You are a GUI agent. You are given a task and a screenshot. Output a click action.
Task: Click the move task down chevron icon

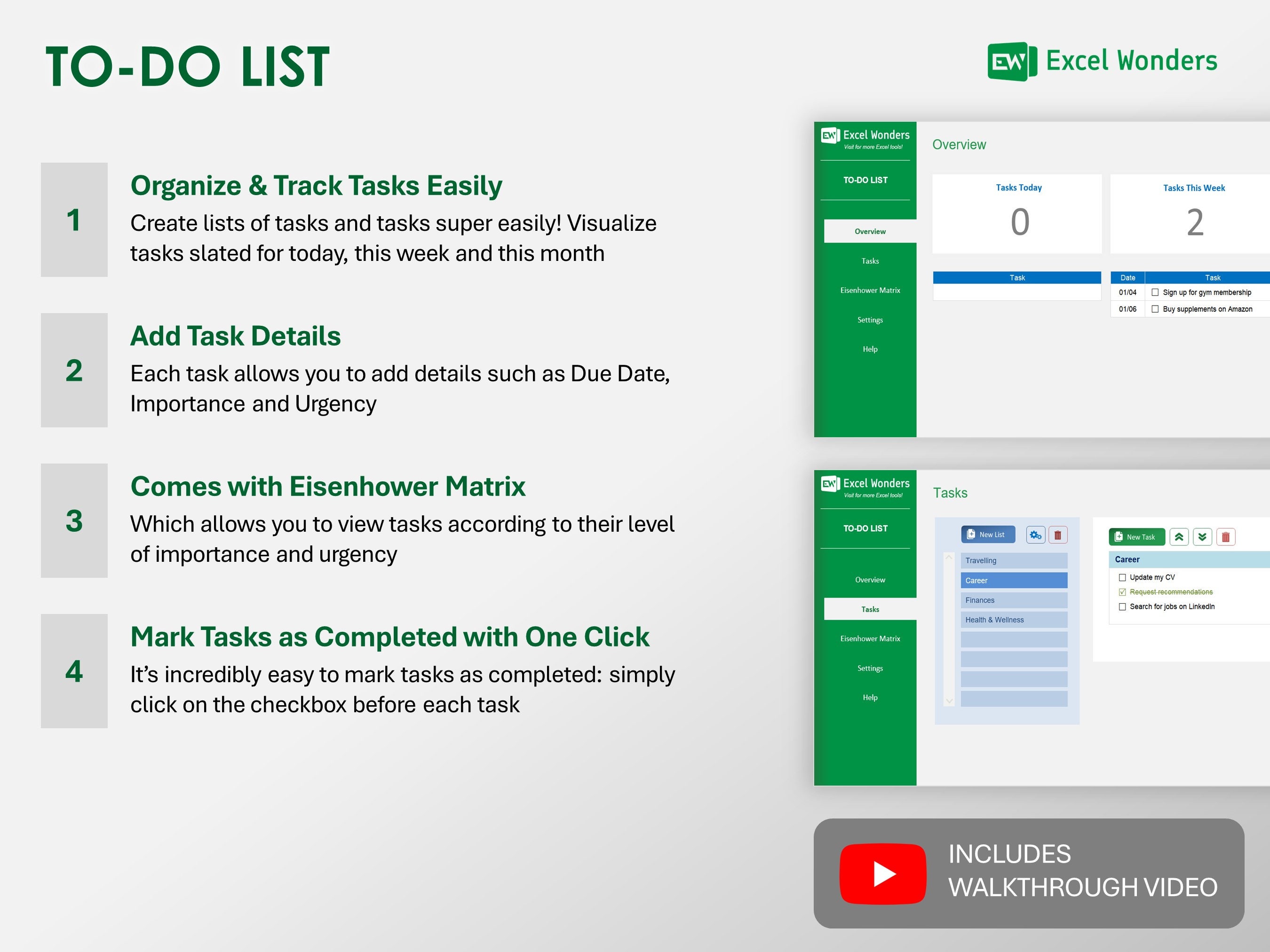point(1202,536)
